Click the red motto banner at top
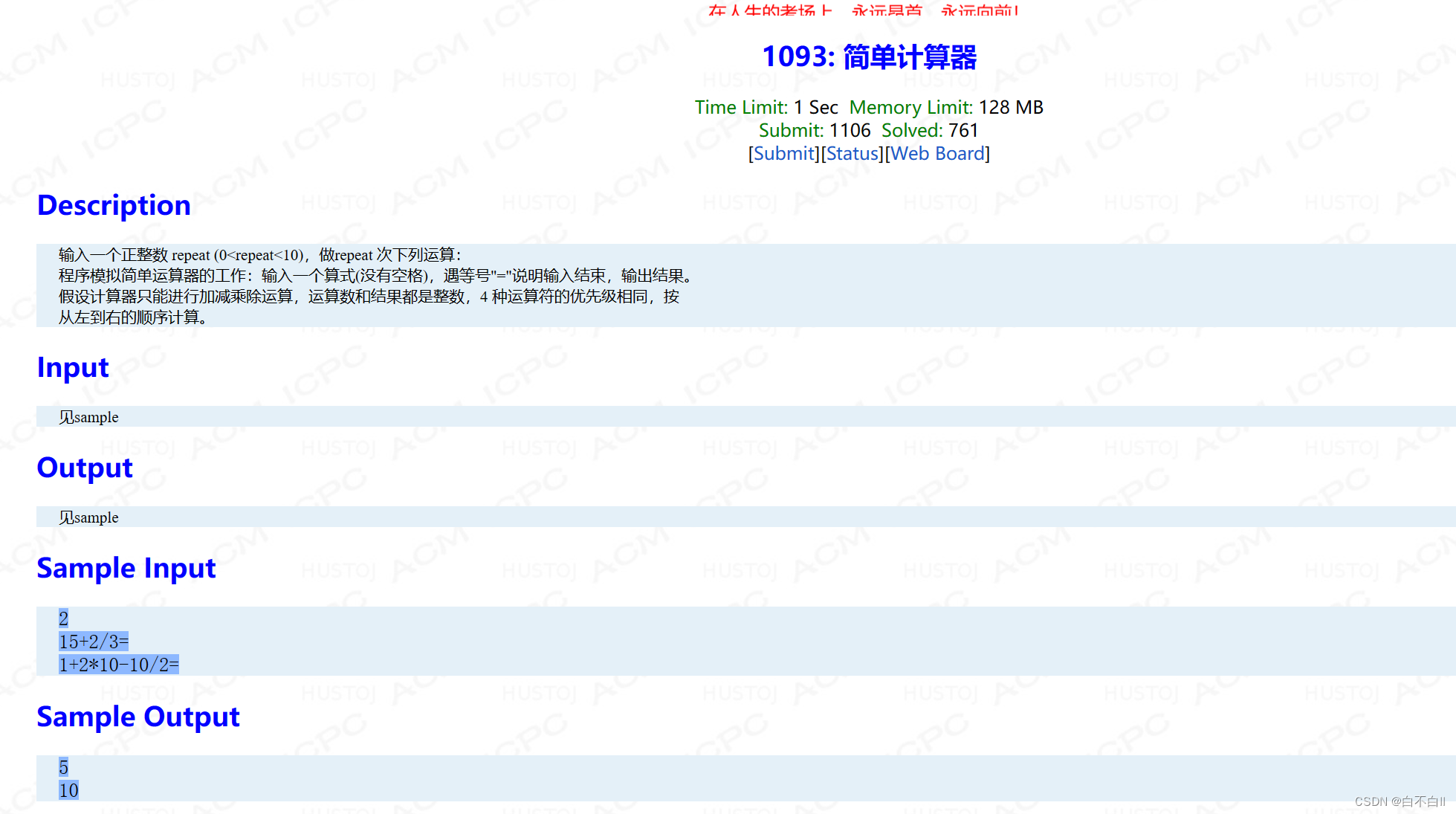Screen dimensions: 1456x814 [x=862, y=11]
